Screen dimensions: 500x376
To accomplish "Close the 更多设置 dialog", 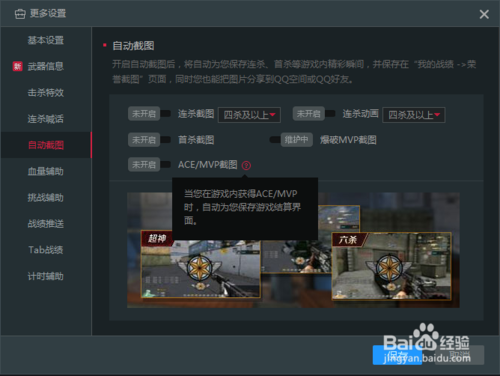I will (484, 14).
